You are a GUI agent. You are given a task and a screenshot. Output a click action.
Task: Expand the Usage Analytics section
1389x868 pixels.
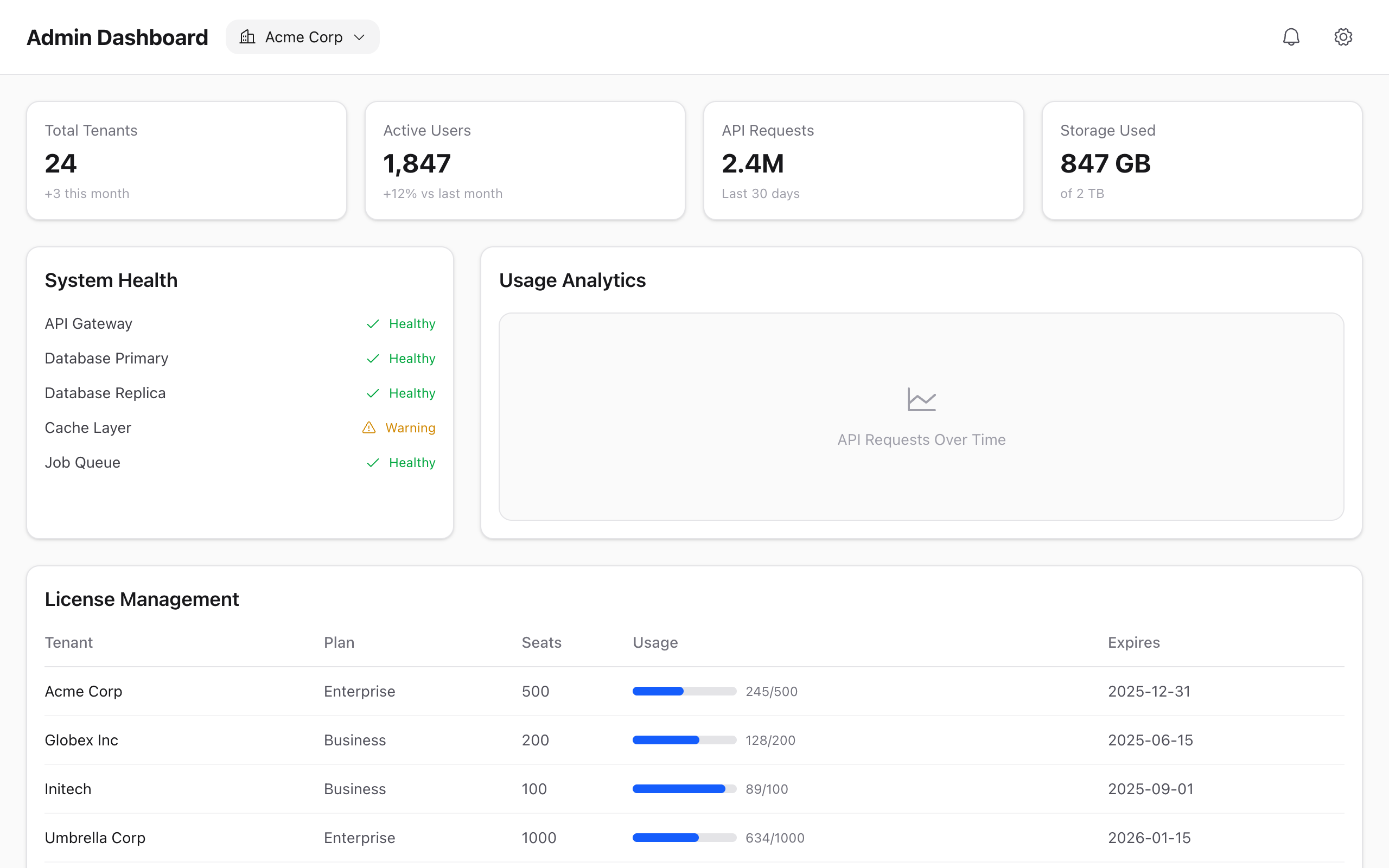pyautogui.click(x=572, y=279)
